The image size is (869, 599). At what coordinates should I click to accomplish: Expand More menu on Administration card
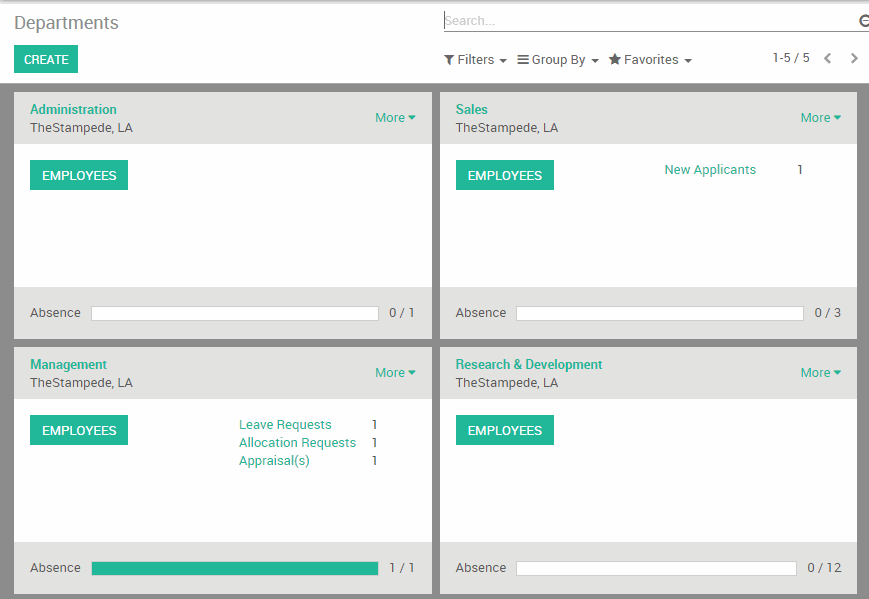coord(395,117)
